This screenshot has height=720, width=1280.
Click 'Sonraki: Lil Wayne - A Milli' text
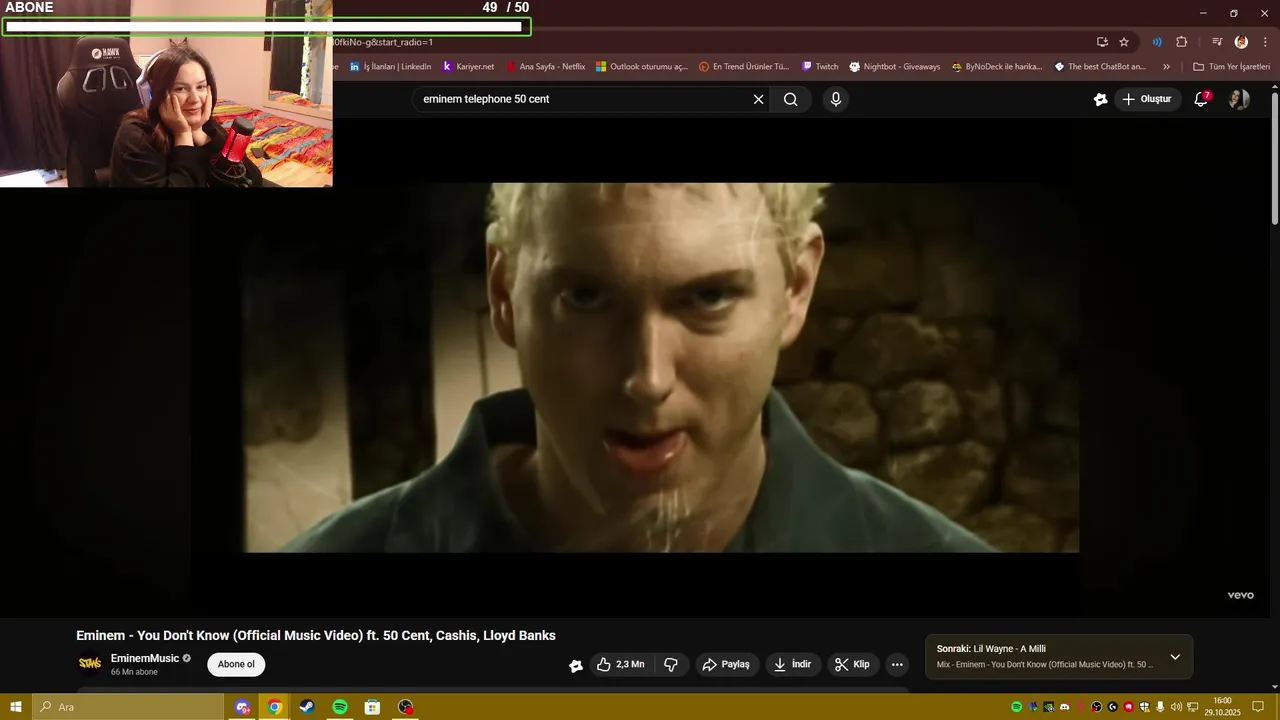tap(991, 649)
